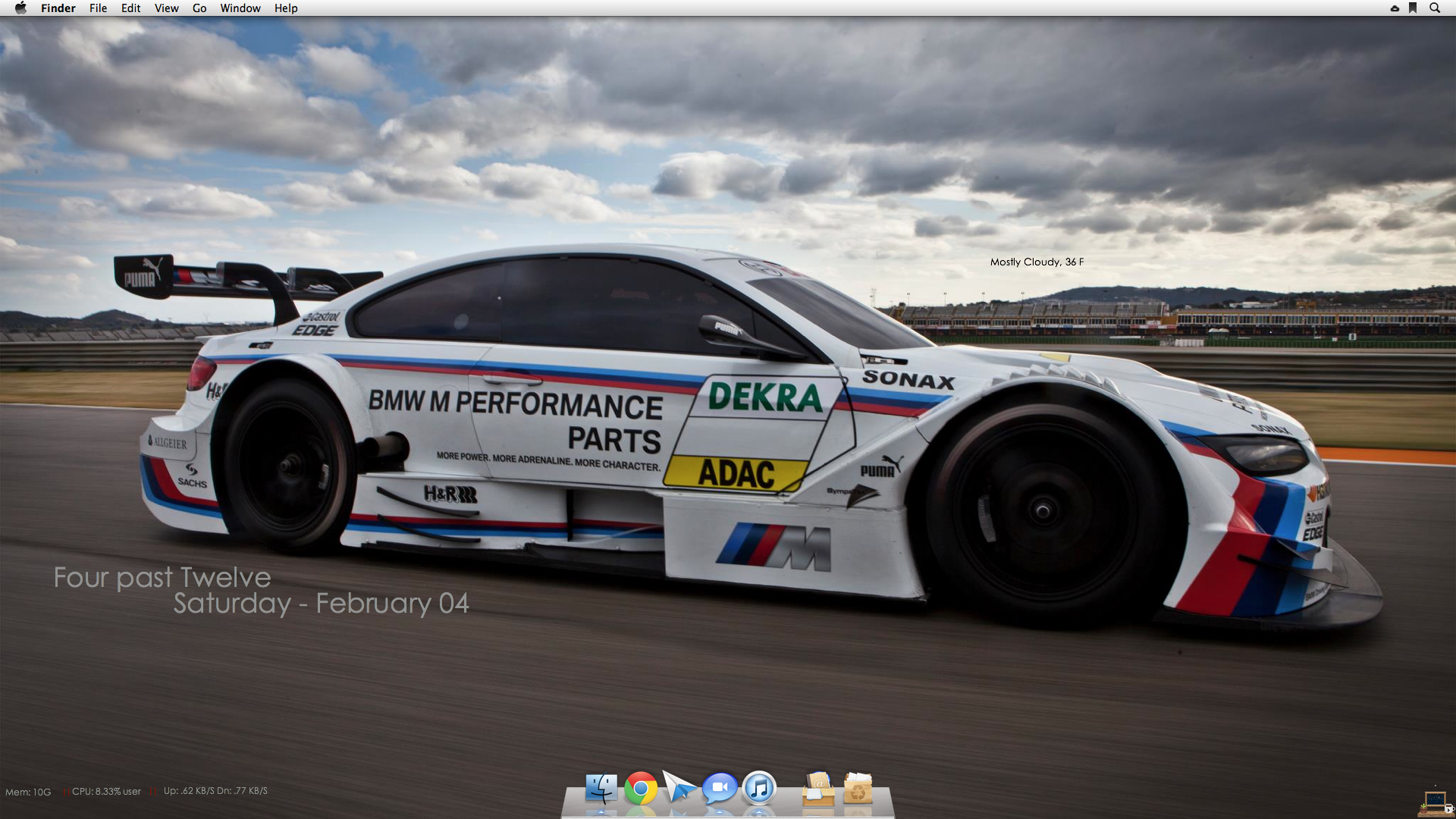Viewport: 1456px width, 819px height.
Task: Open the address book documents stack in Dock
Action: click(x=818, y=789)
